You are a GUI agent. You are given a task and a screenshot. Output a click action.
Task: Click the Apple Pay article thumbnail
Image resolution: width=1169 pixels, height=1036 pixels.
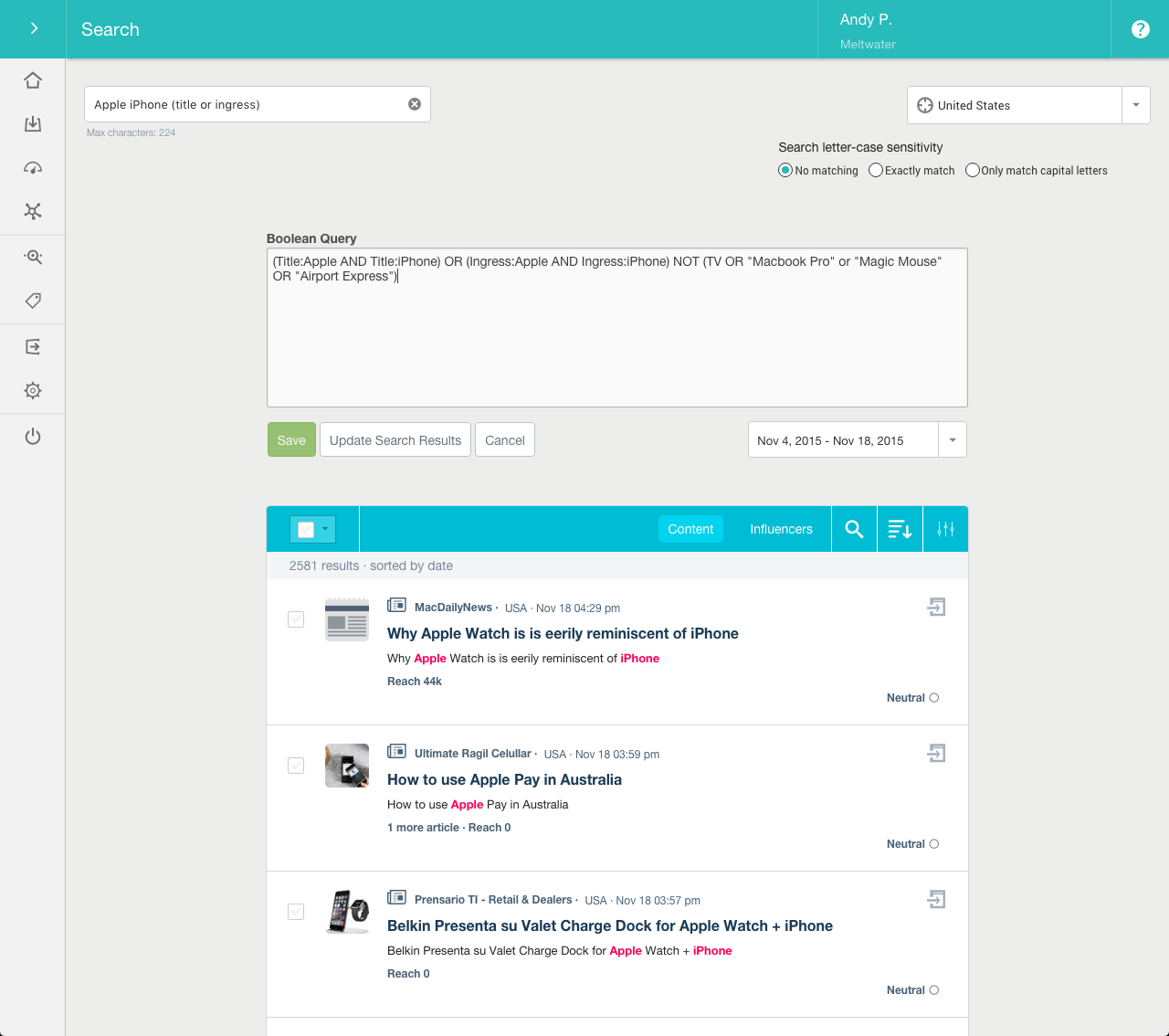[x=347, y=766]
